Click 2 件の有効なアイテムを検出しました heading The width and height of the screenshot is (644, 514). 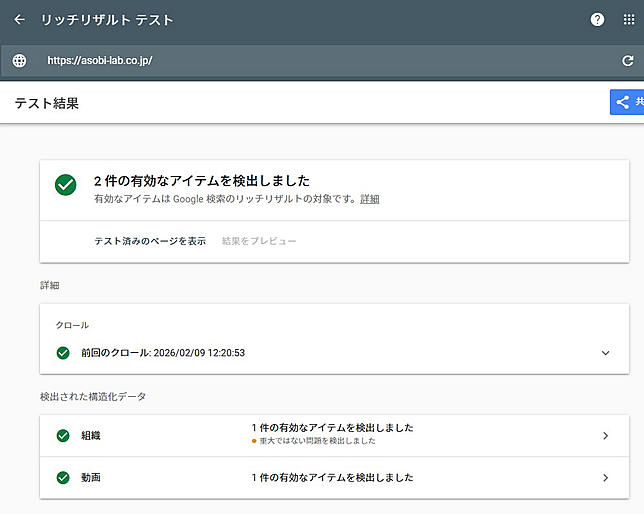[202, 181]
